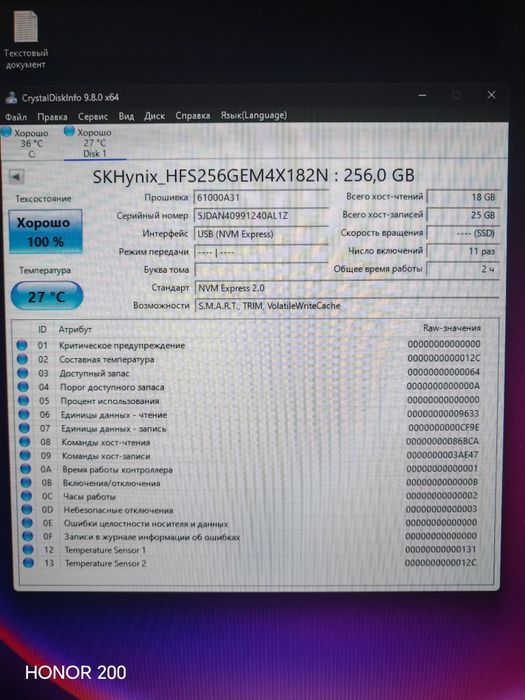Click the Raw-значения column header
Image resolution: width=525 pixels, height=700 pixels.
coord(452,328)
